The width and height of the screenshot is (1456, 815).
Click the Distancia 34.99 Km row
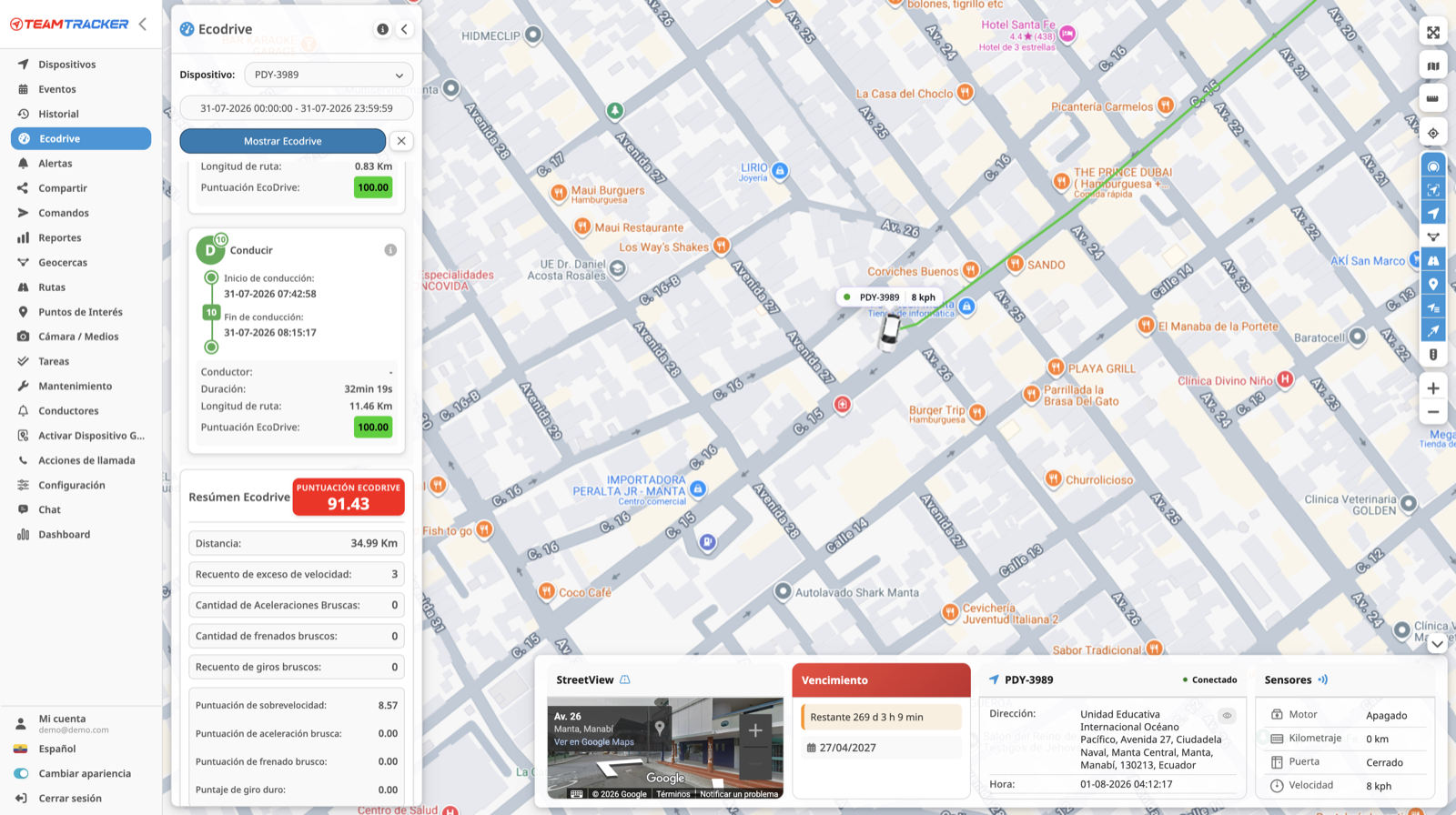click(x=297, y=543)
